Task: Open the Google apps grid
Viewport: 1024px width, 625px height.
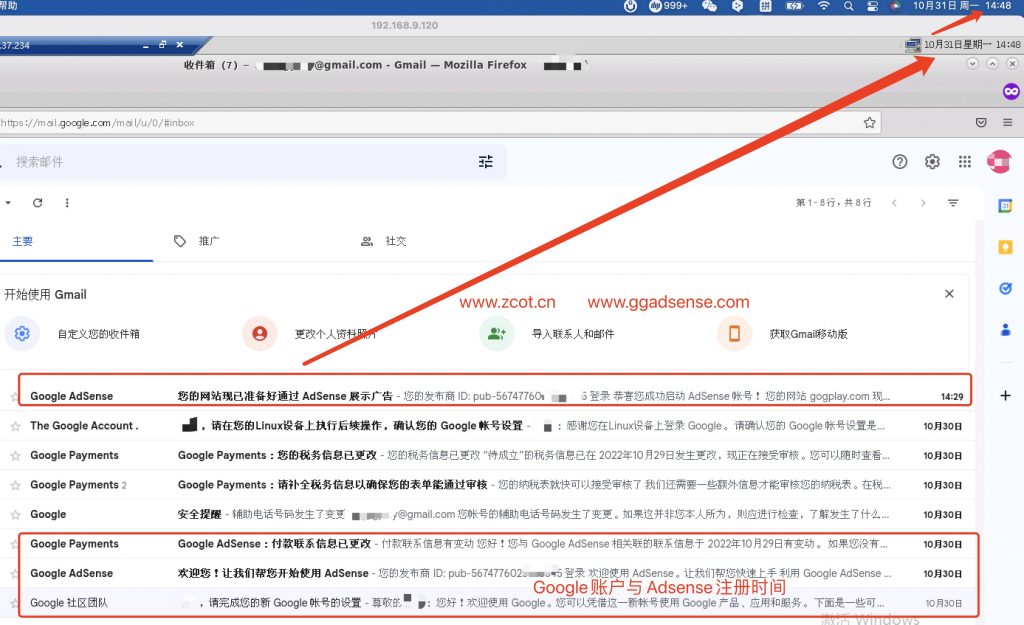Action: [965, 161]
